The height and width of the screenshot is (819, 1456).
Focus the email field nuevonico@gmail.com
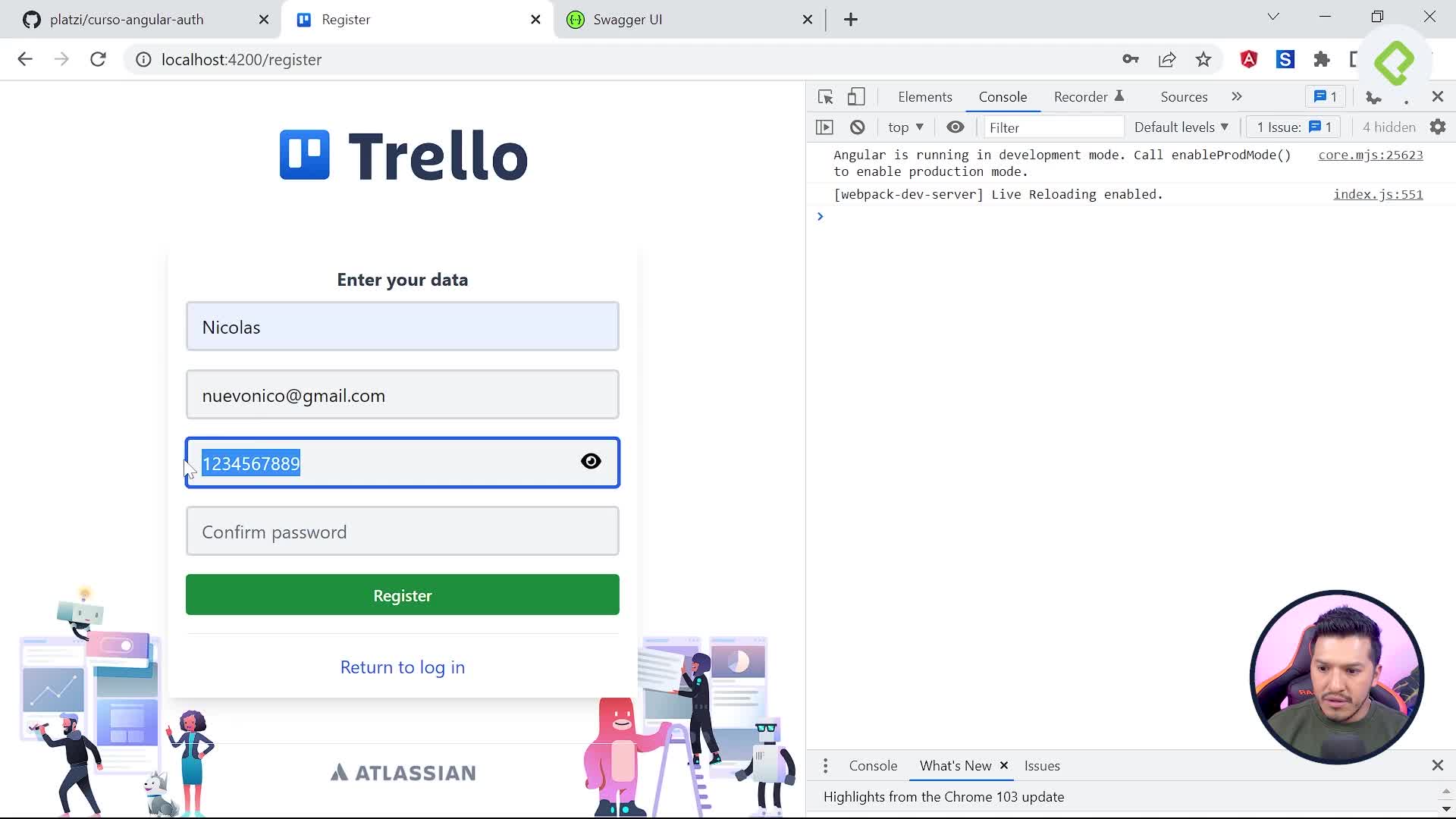pos(403,395)
